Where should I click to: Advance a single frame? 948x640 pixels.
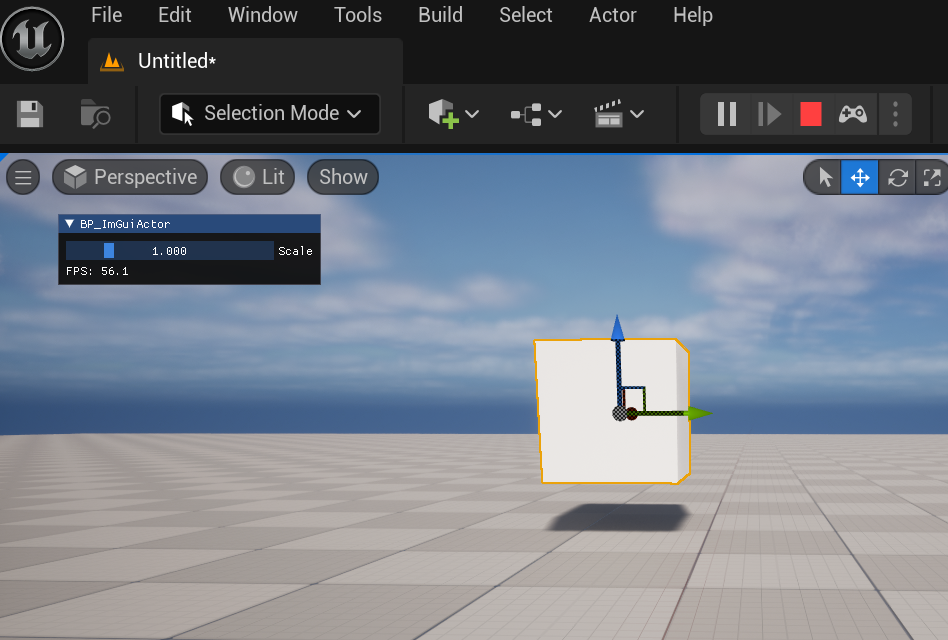pos(769,114)
